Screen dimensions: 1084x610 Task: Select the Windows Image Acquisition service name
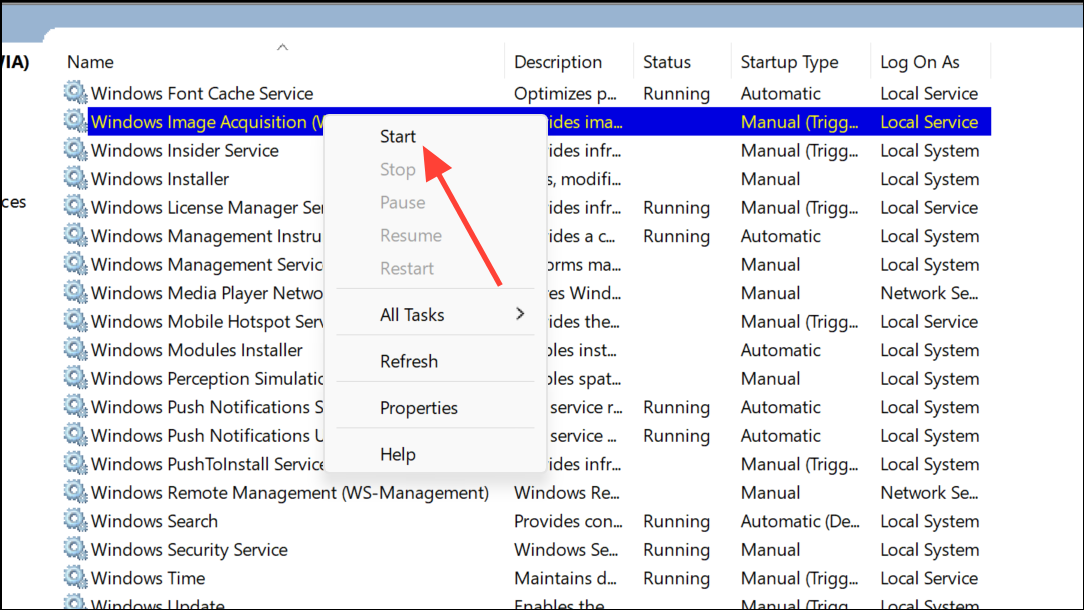(207, 122)
